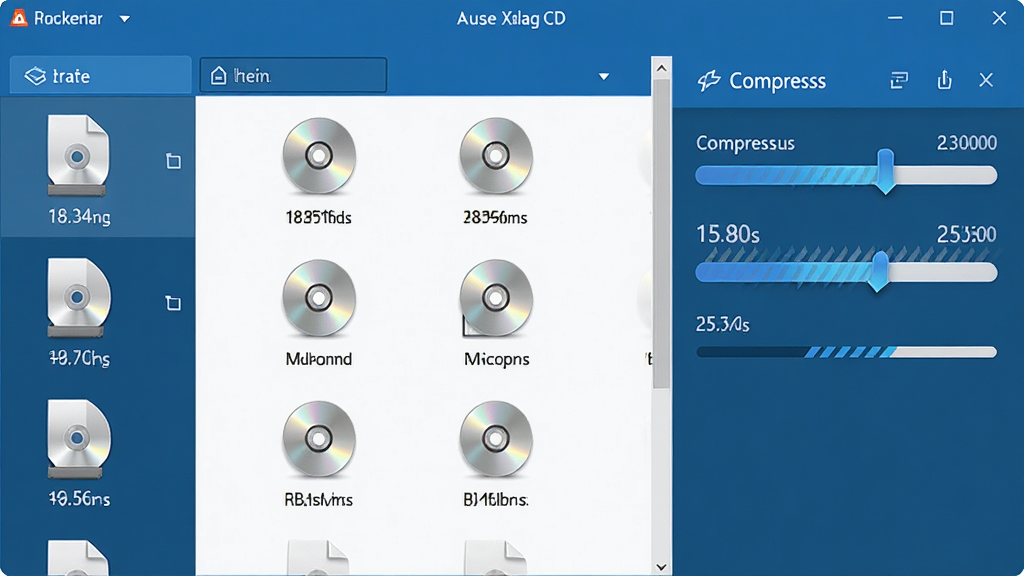Select the trate tab

[x=101, y=76]
